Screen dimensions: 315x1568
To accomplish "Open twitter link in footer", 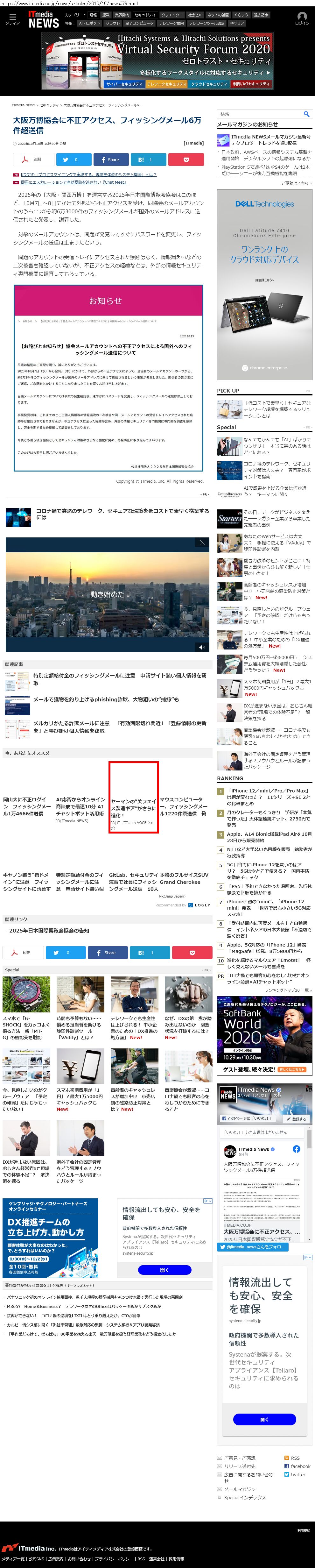I will (294, 1475).
